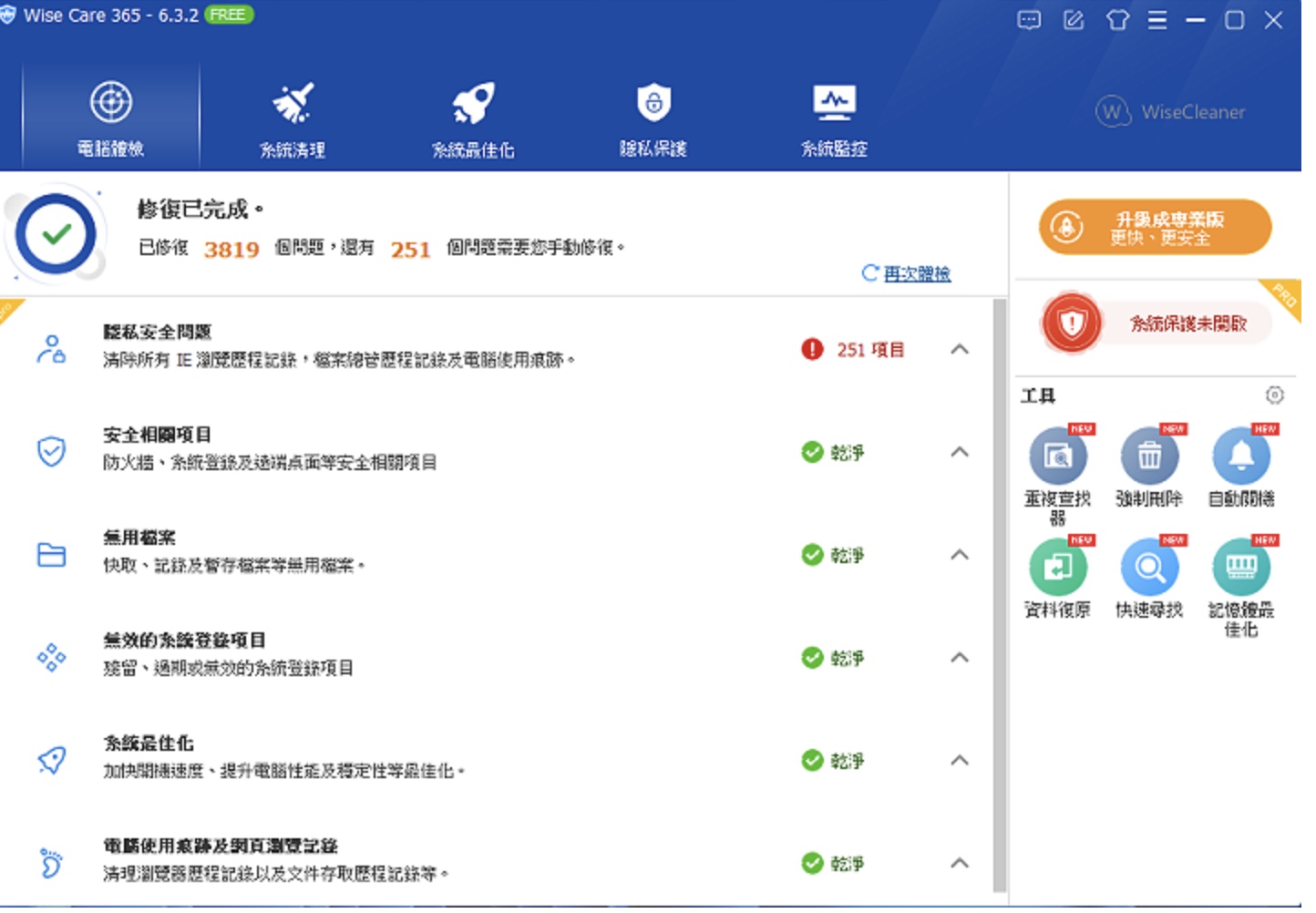This screenshot has width=1316, height=913.
Task: Launch the 快速尋找 quick search tool
Action: (1149, 578)
